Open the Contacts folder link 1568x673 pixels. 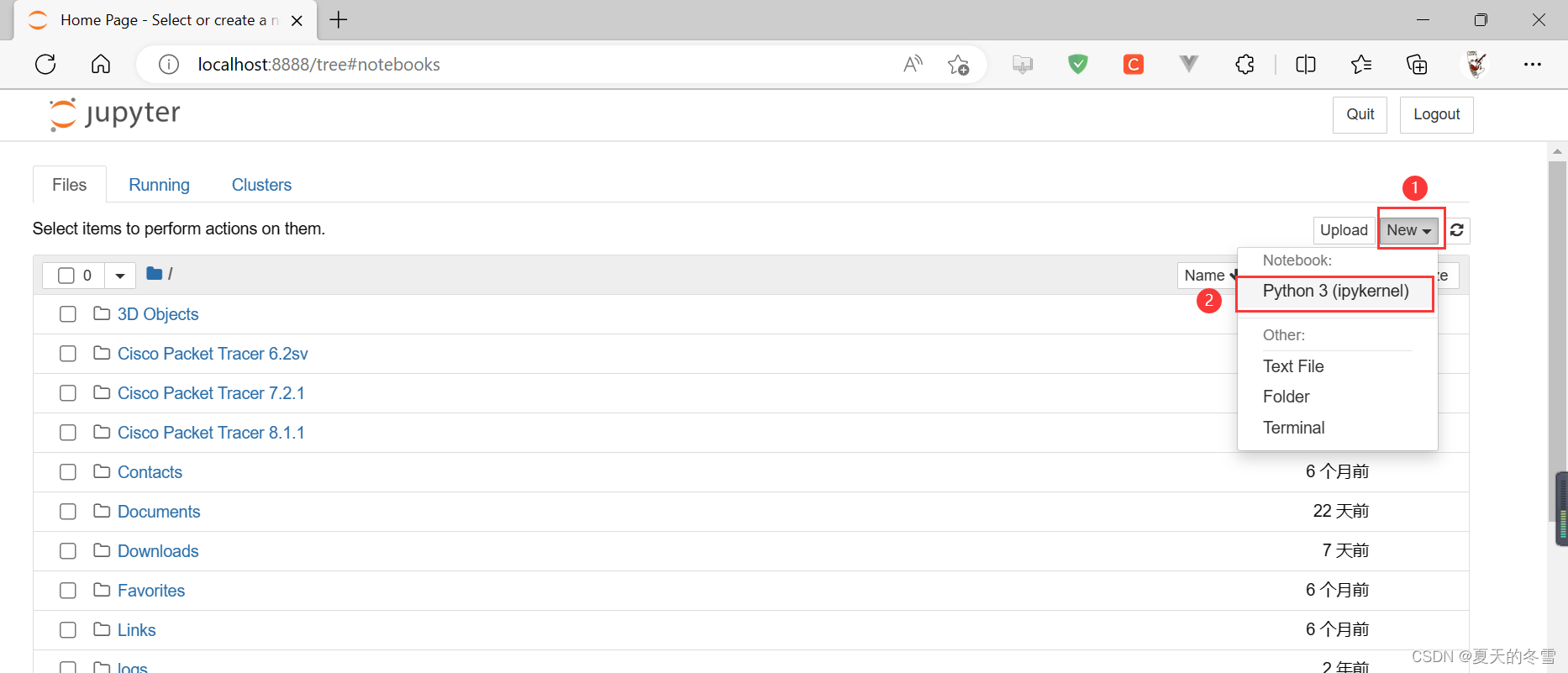point(150,472)
